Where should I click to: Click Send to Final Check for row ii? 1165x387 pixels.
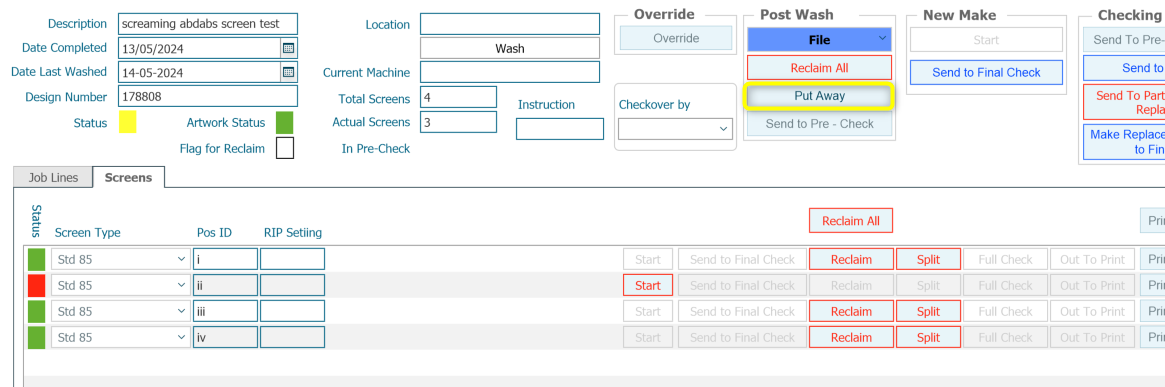pyautogui.click(x=742, y=285)
